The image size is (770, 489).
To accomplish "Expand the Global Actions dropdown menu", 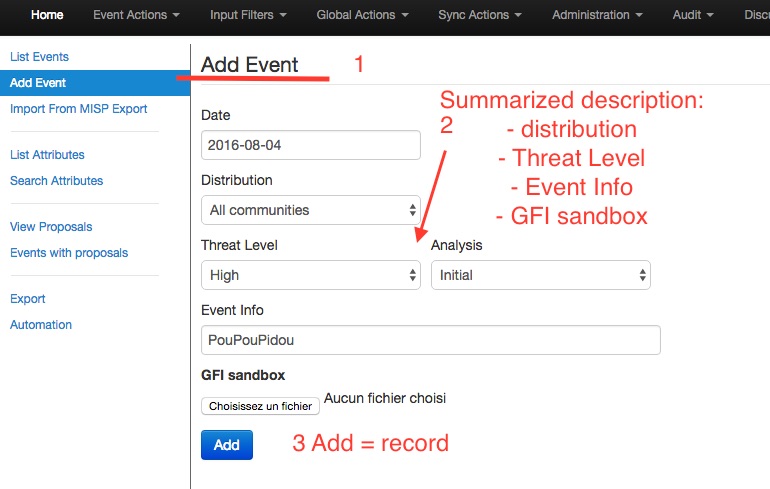I will pyautogui.click(x=362, y=15).
